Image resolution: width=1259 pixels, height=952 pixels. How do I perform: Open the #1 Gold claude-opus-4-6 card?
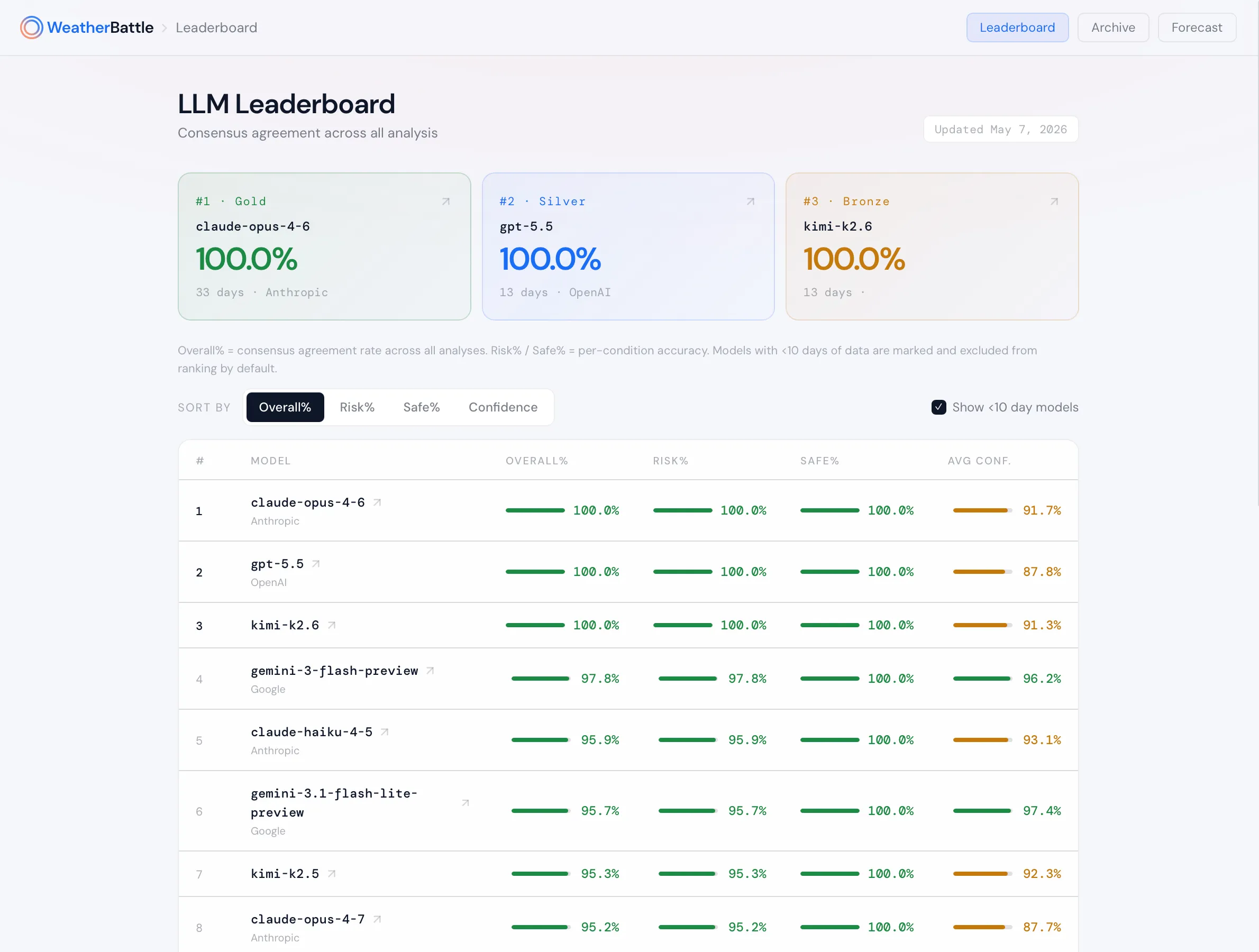(x=324, y=246)
